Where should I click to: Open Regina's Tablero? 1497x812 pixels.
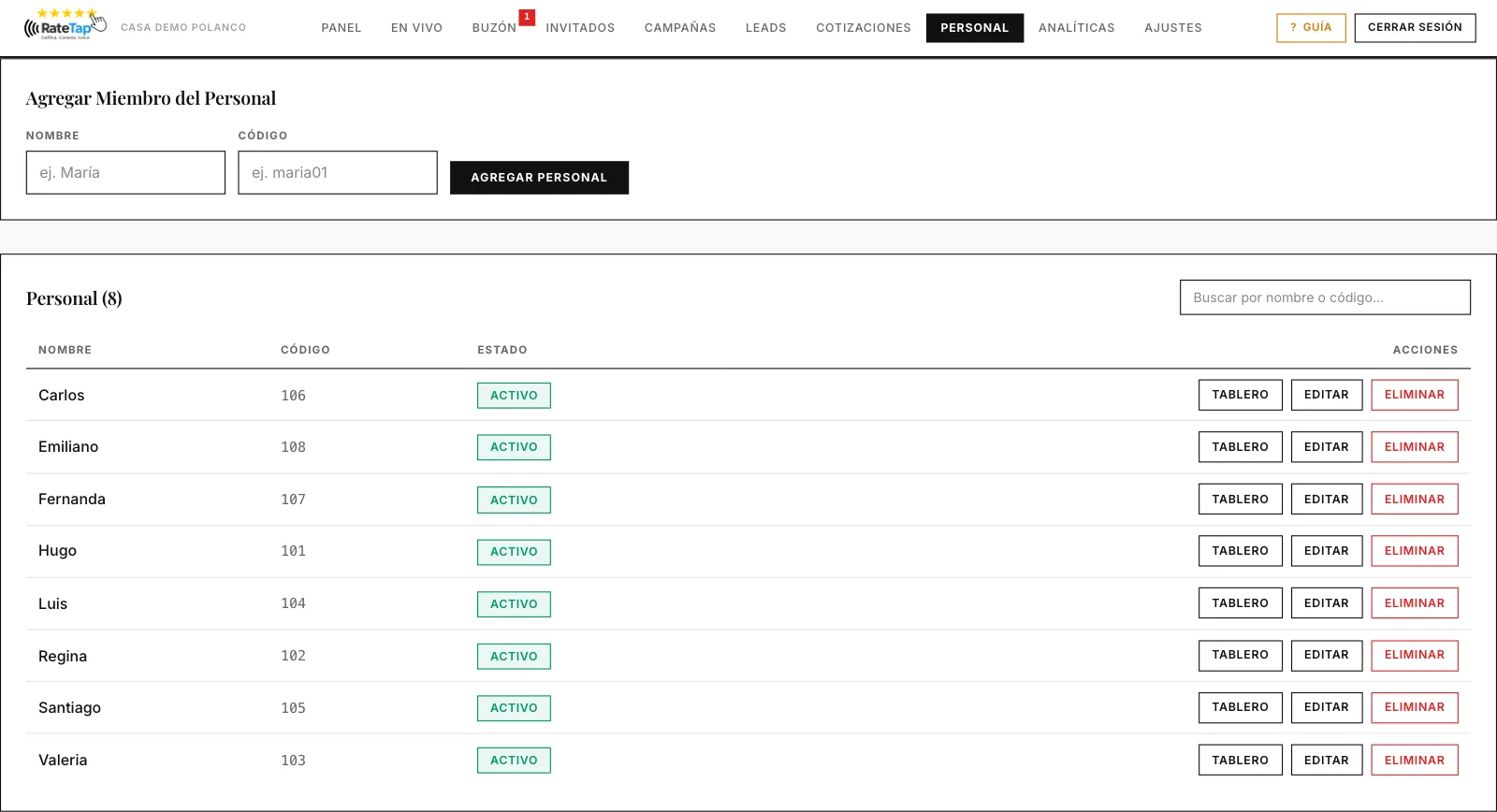[1240, 655]
